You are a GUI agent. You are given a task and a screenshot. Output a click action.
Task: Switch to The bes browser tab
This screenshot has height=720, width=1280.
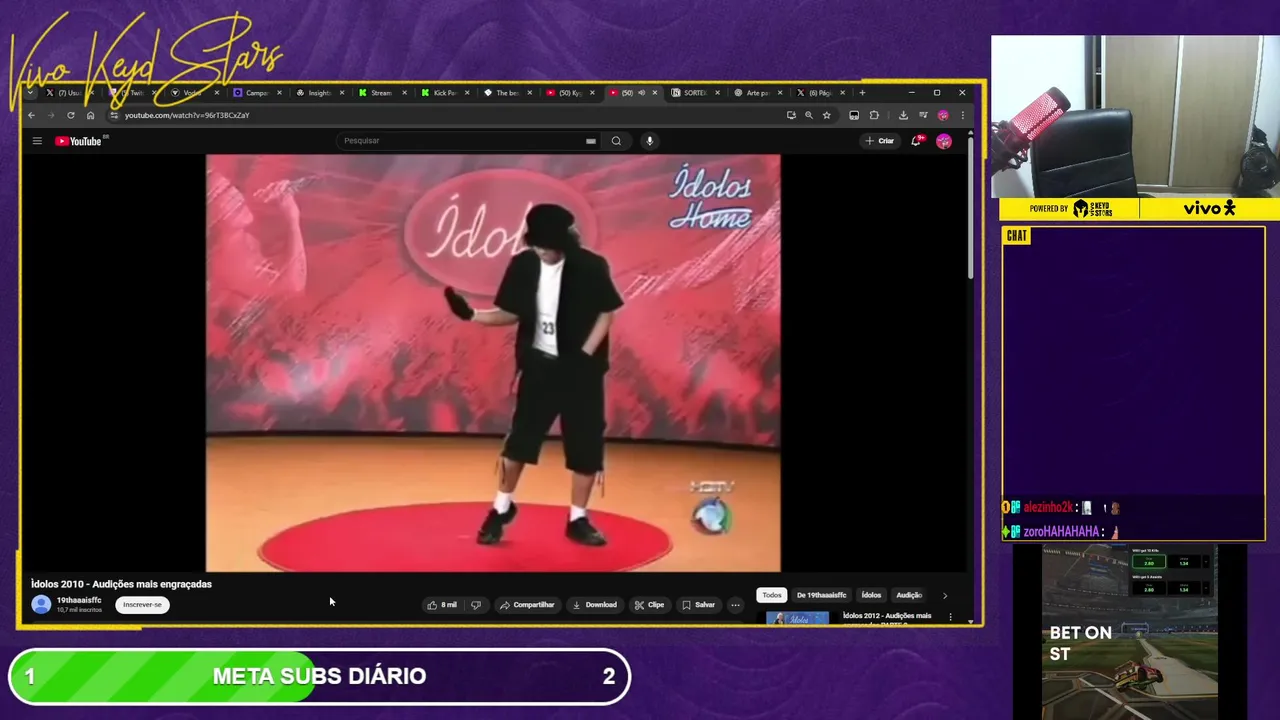(507, 93)
